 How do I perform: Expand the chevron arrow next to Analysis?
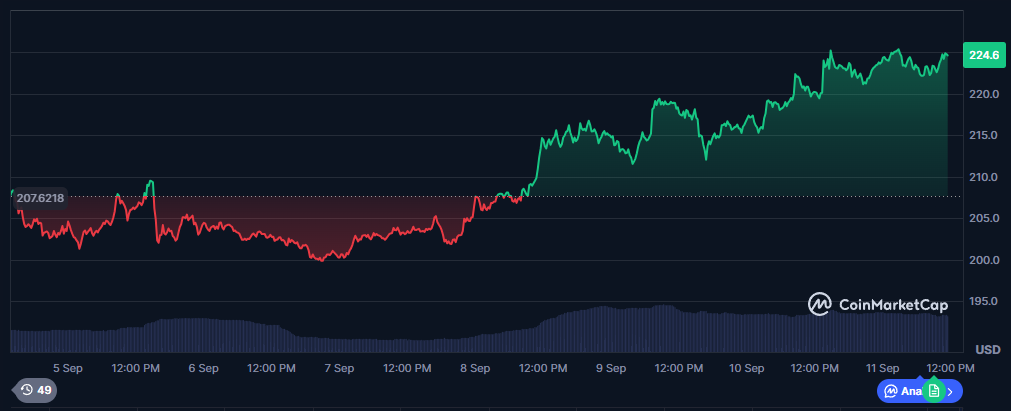(951, 391)
